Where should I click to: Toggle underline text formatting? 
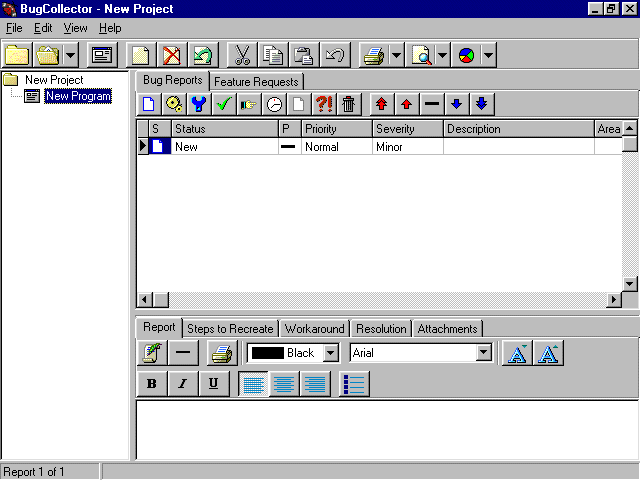[213, 384]
